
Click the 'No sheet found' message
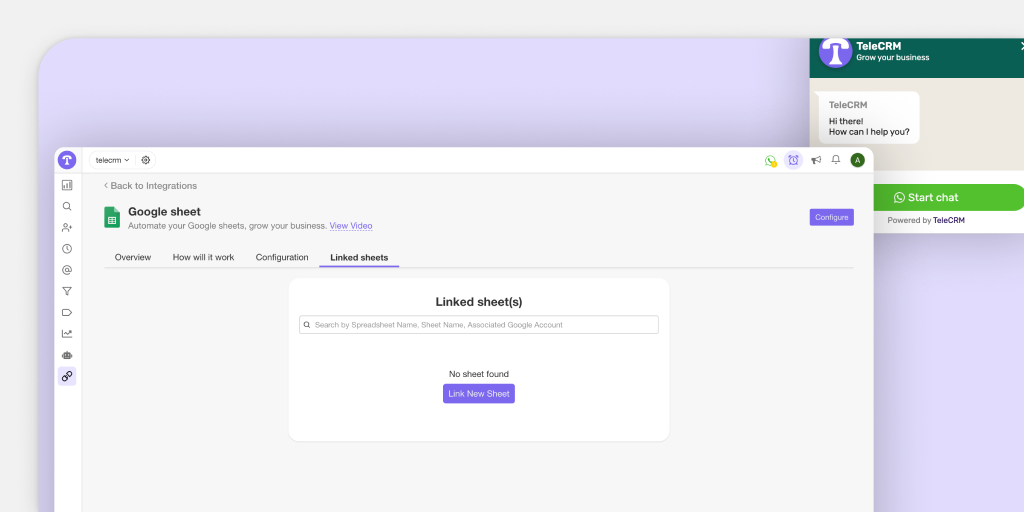479,374
